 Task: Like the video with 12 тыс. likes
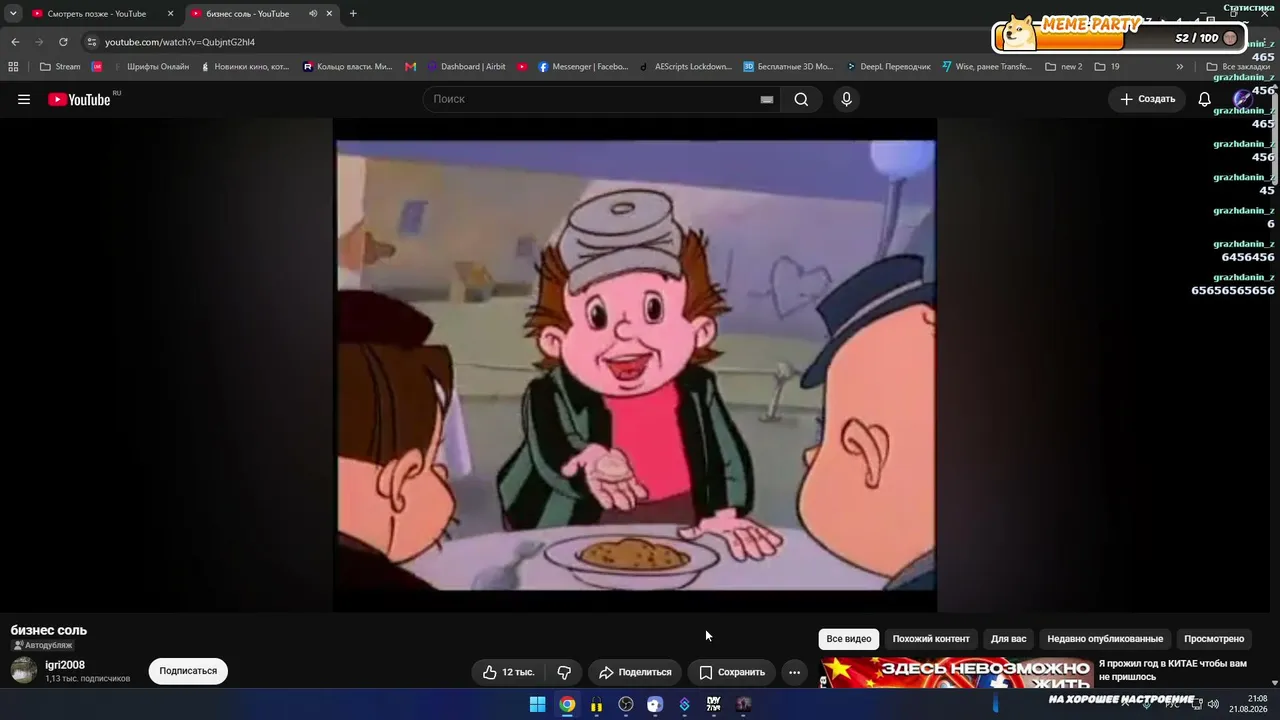(x=510, y=672)
